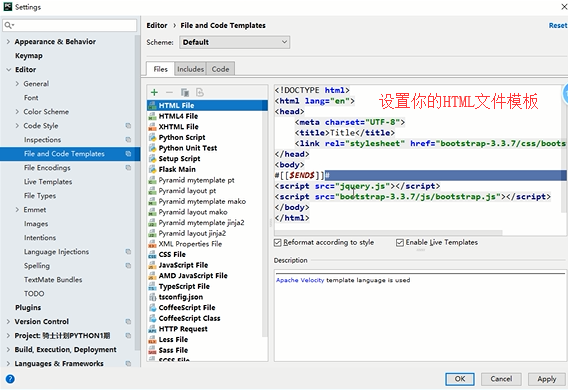Click the reset template icon in the toolbar

[x=200, y=92]
